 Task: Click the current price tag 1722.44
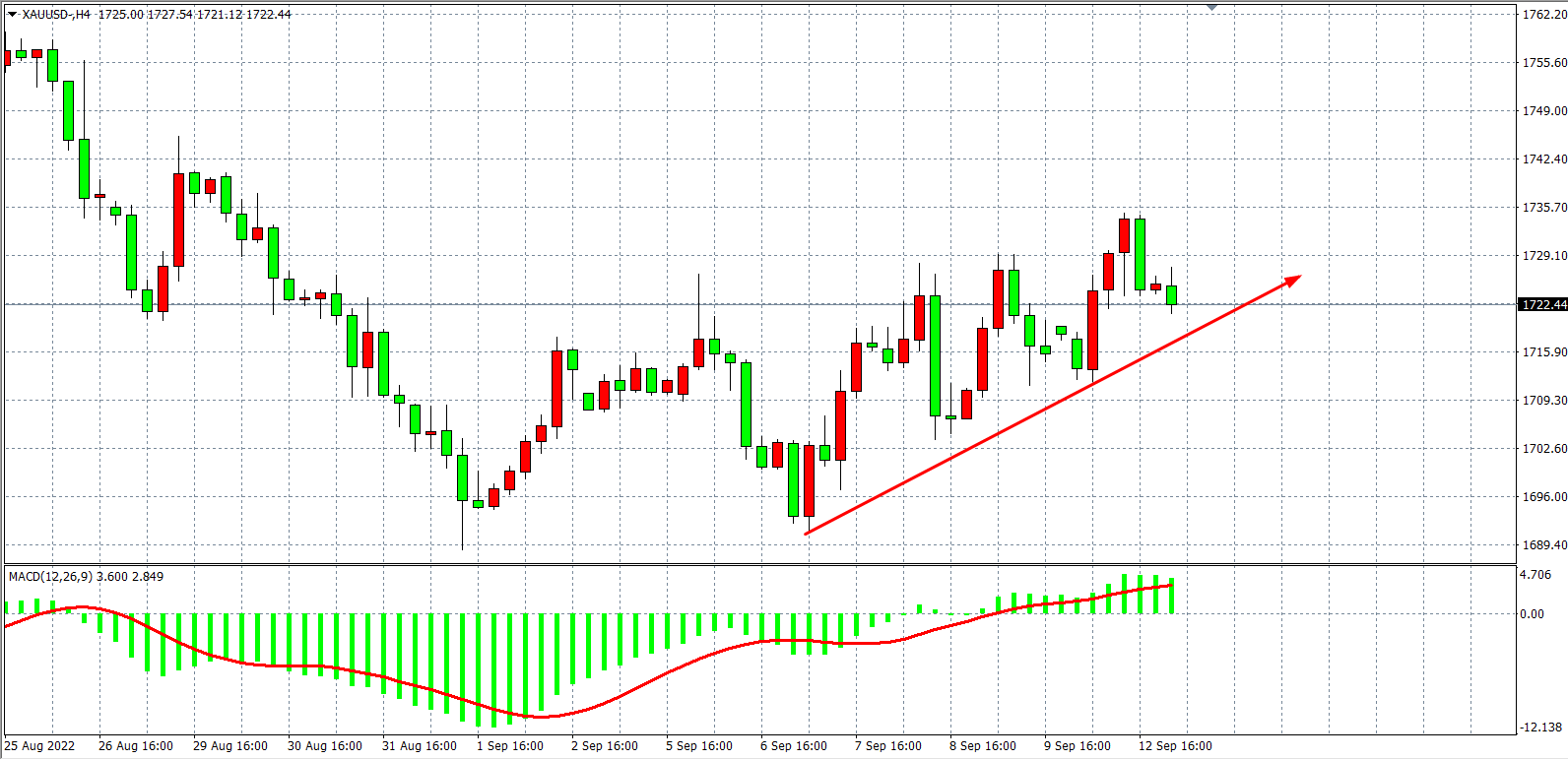click(x=1543, y=304)
